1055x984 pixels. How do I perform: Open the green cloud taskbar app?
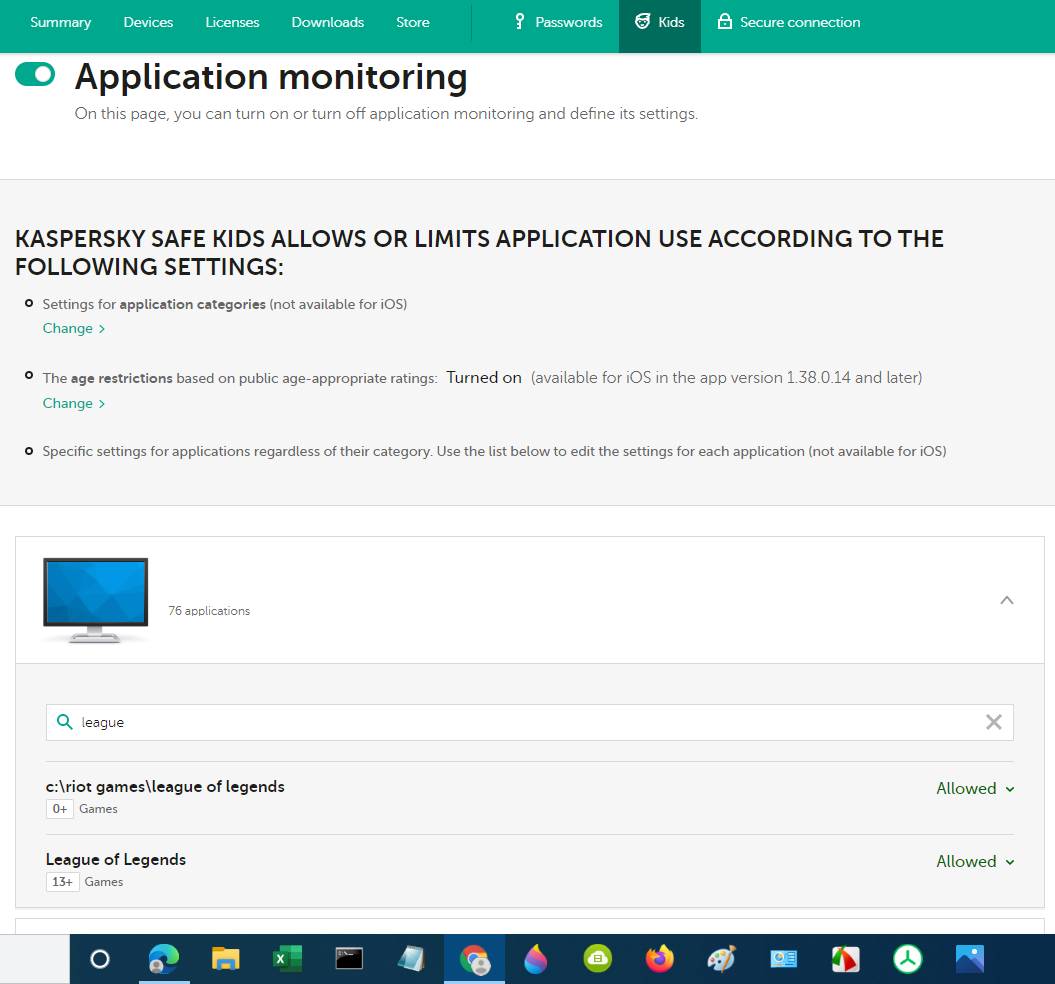click(x=597, y=959)
